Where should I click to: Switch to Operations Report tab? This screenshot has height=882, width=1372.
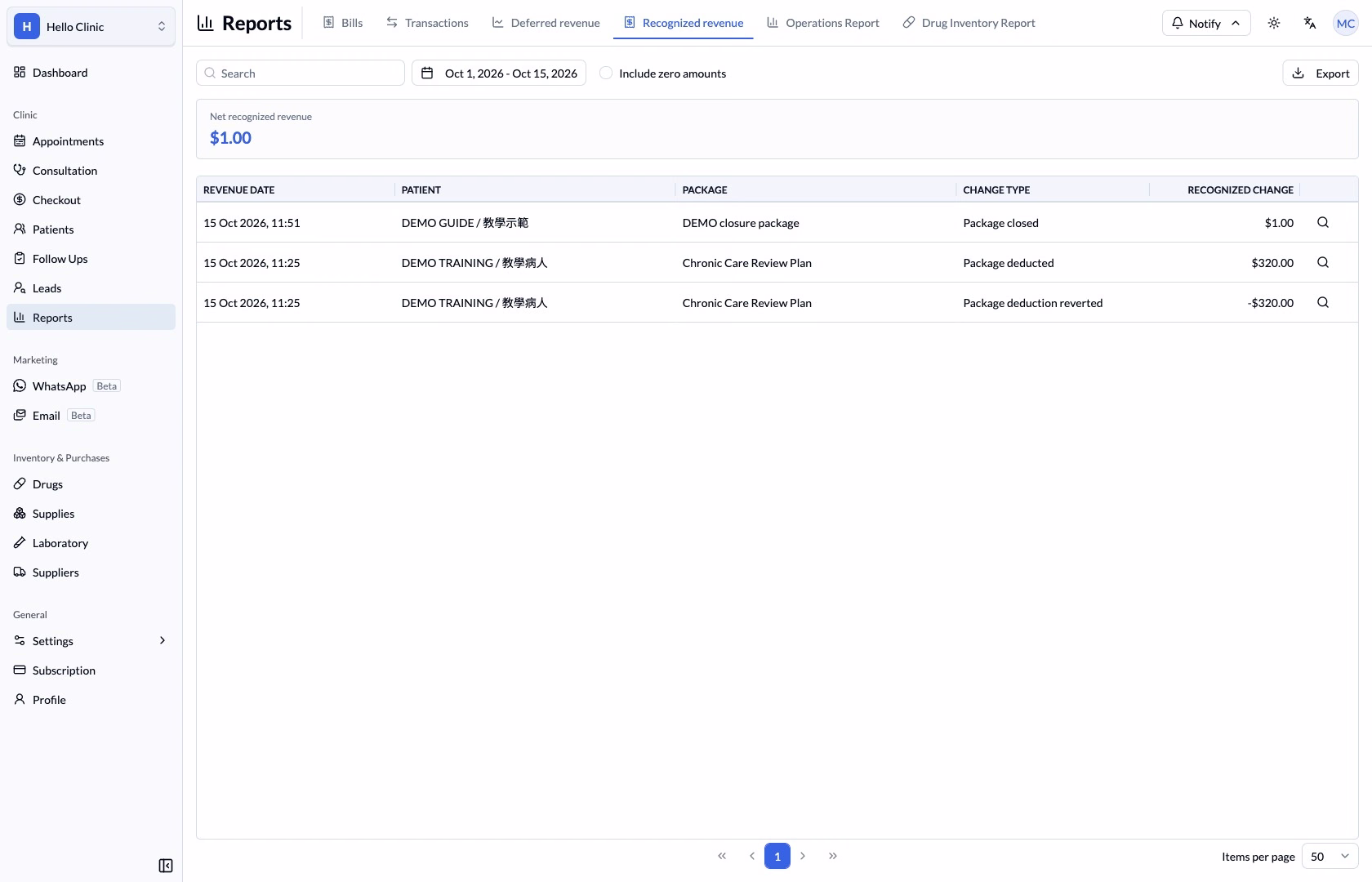coord(823,23)
